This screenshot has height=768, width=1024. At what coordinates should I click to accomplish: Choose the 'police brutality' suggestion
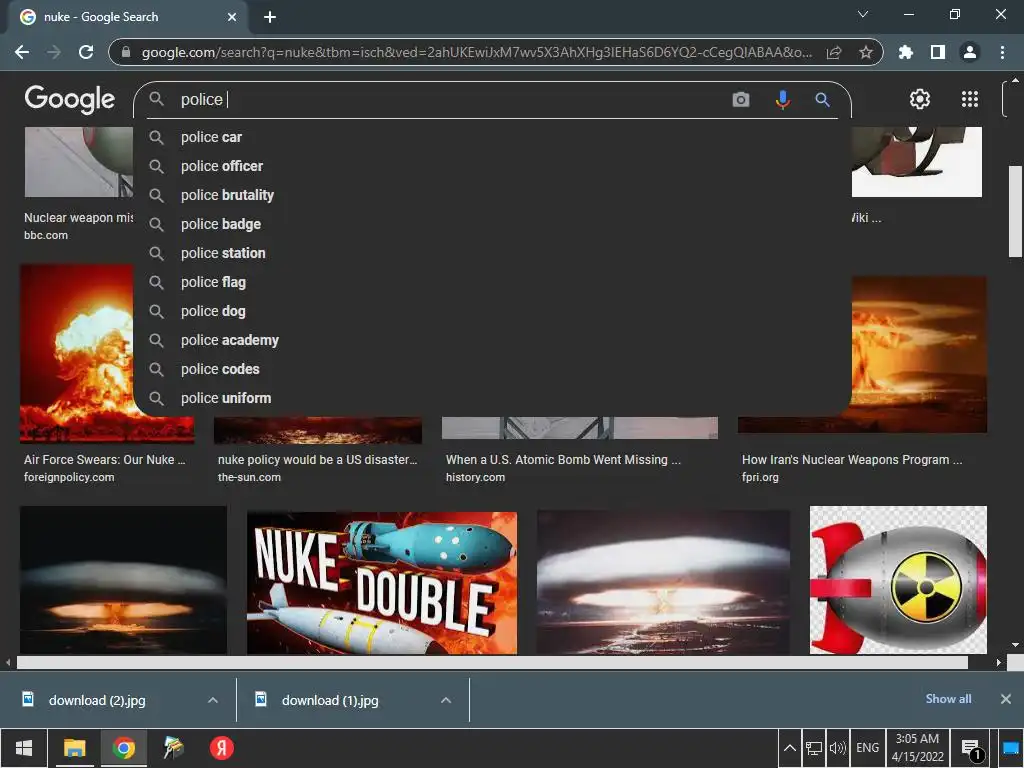point(492,195)
